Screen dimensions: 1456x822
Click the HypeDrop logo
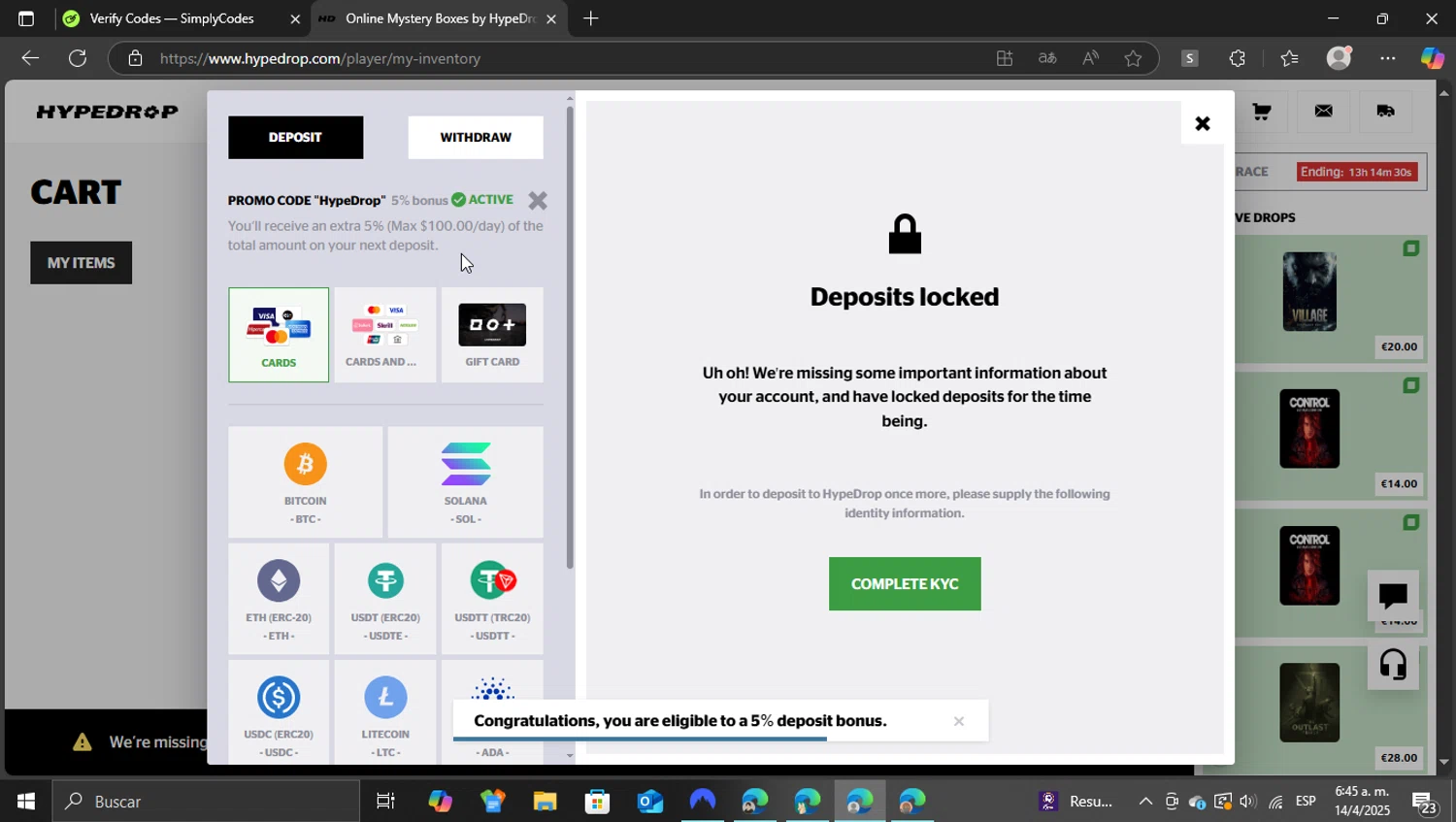point(107,112)
